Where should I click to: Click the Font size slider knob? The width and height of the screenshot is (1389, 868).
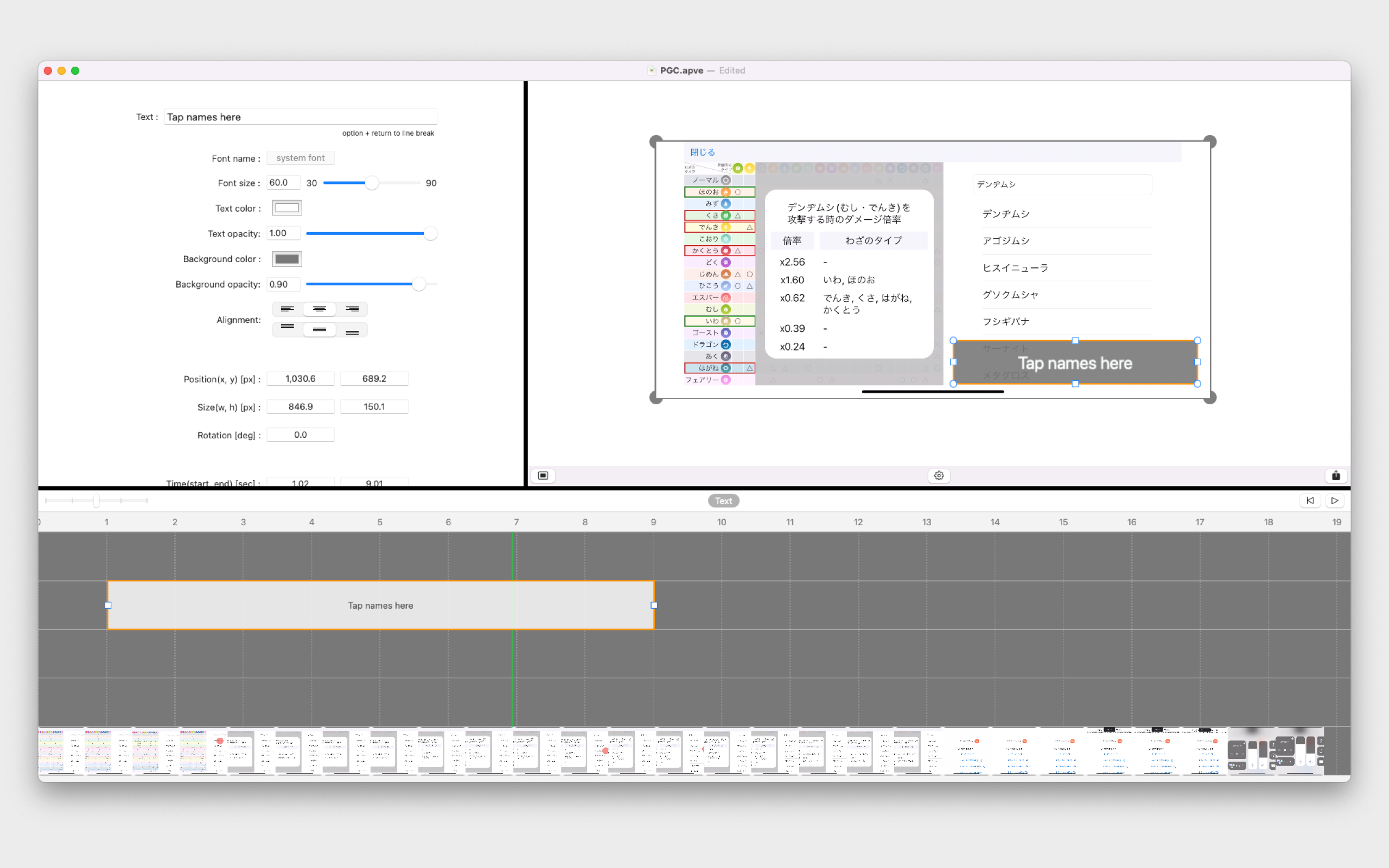click(x=372, y=183)
